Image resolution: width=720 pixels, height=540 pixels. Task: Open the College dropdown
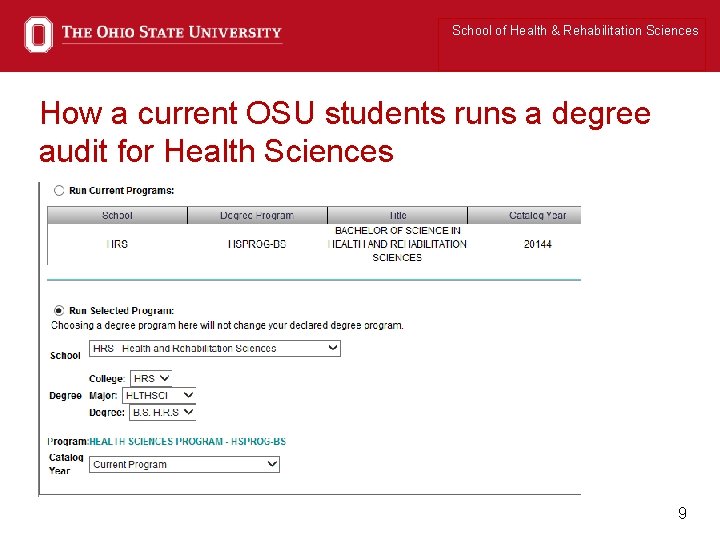(x=151, y=379)
